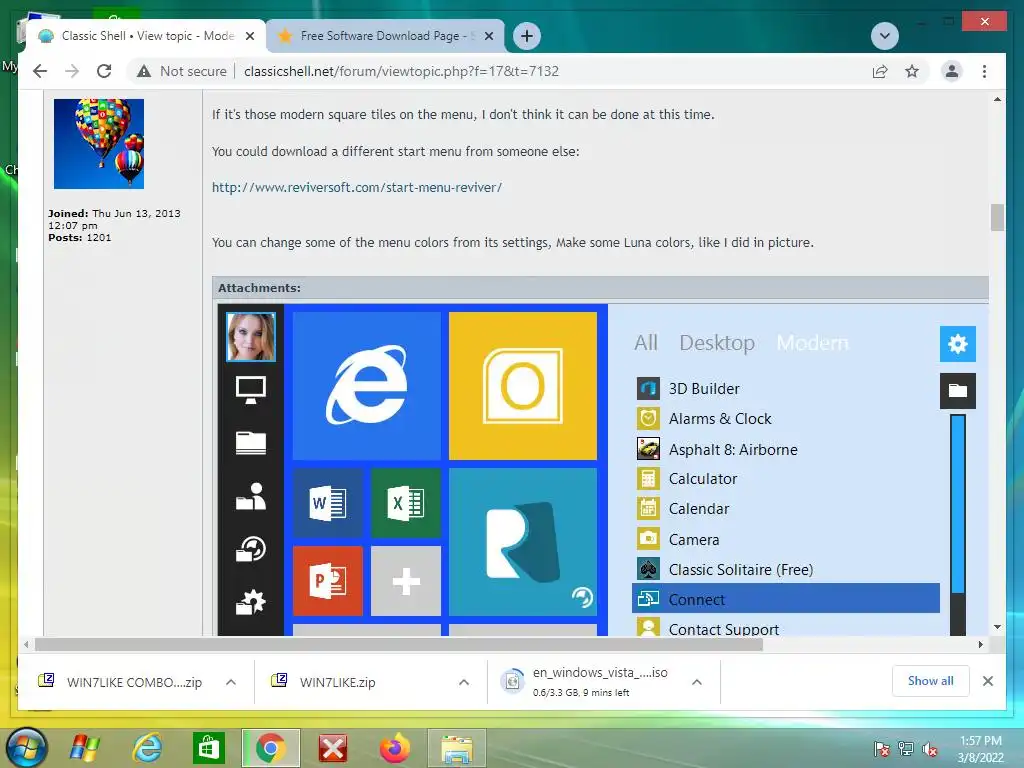Click the user portrait in start menu sidebar

[251, 336]
